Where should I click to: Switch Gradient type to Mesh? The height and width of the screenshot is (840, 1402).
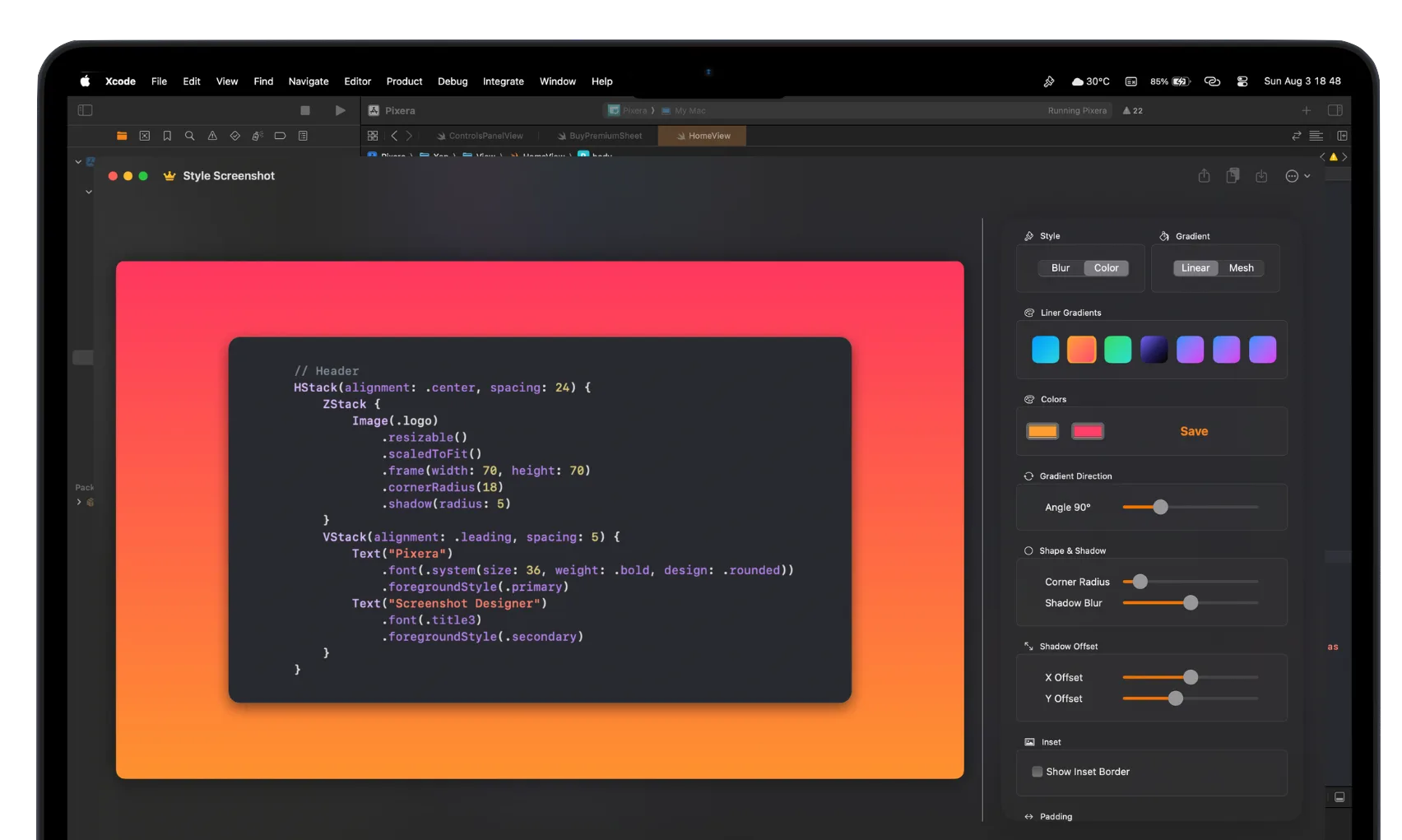coord(1241,267)
